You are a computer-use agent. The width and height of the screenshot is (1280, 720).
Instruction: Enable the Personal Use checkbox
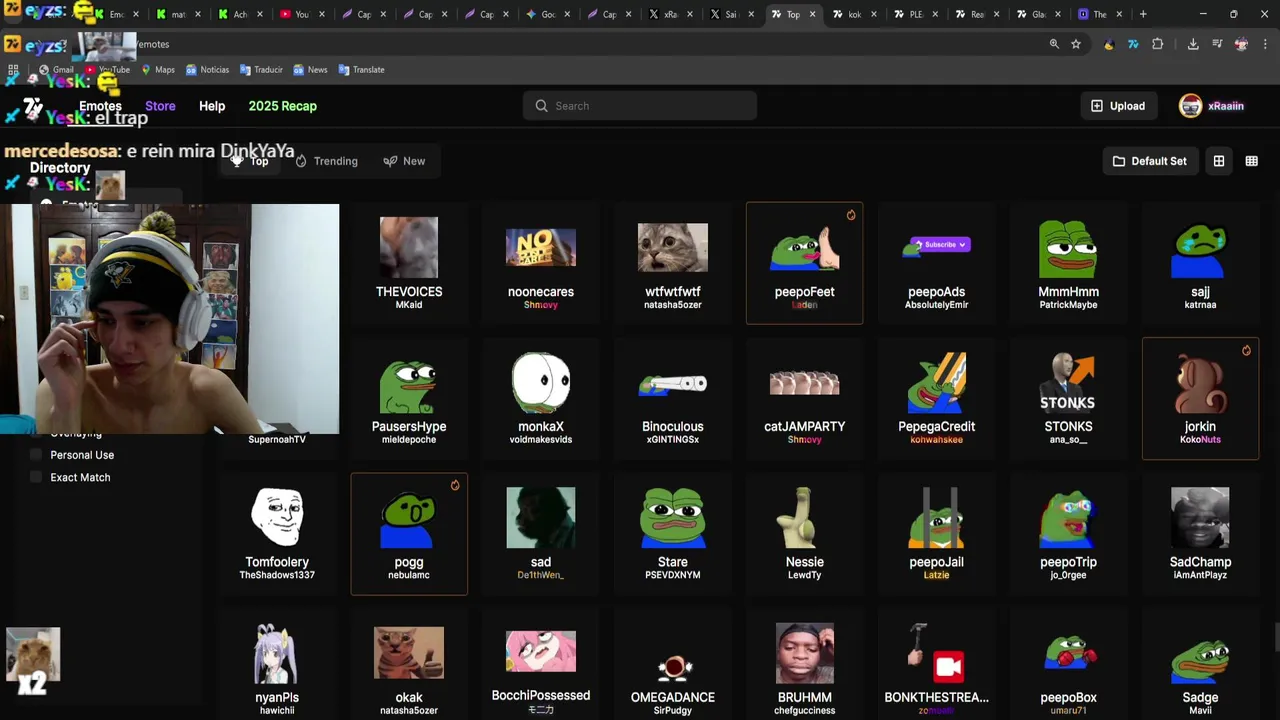tap(36, 455)
